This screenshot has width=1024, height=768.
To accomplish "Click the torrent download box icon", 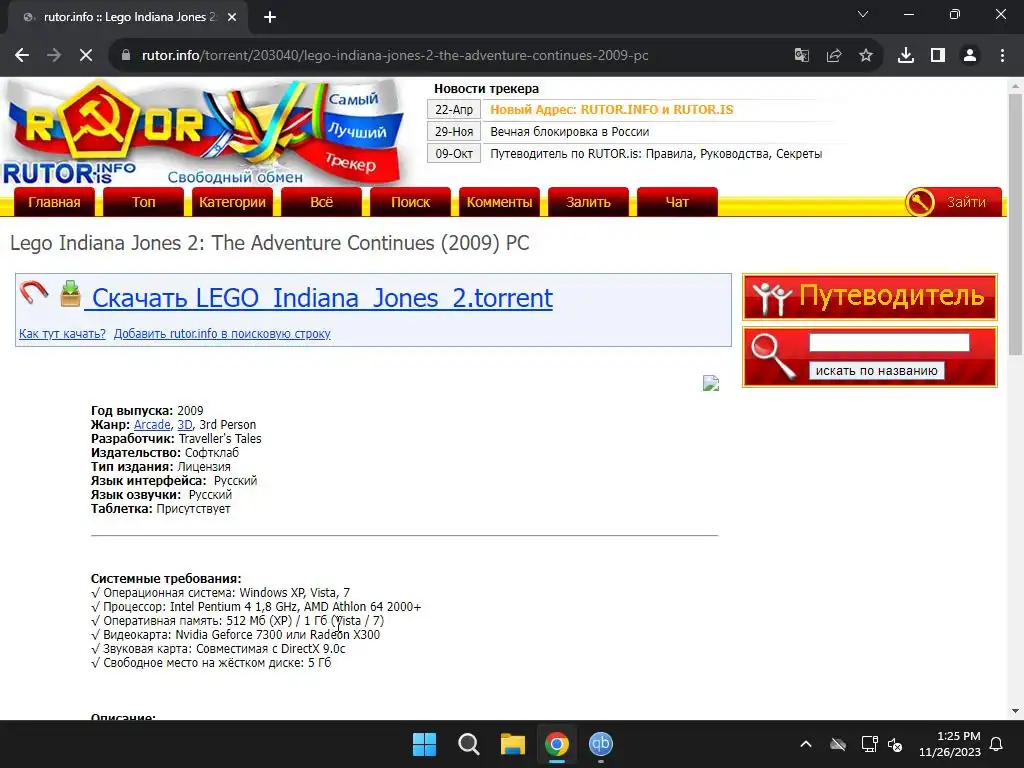I will point(71,293).
